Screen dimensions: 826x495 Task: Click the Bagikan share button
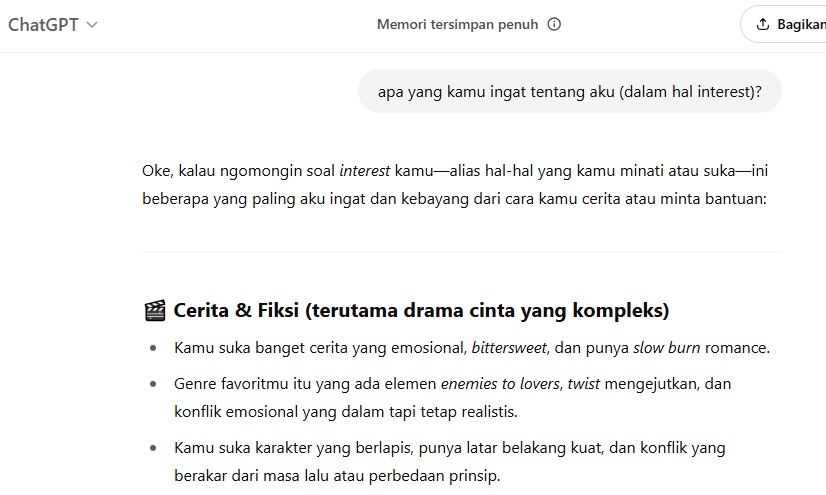tap(784, 24)
